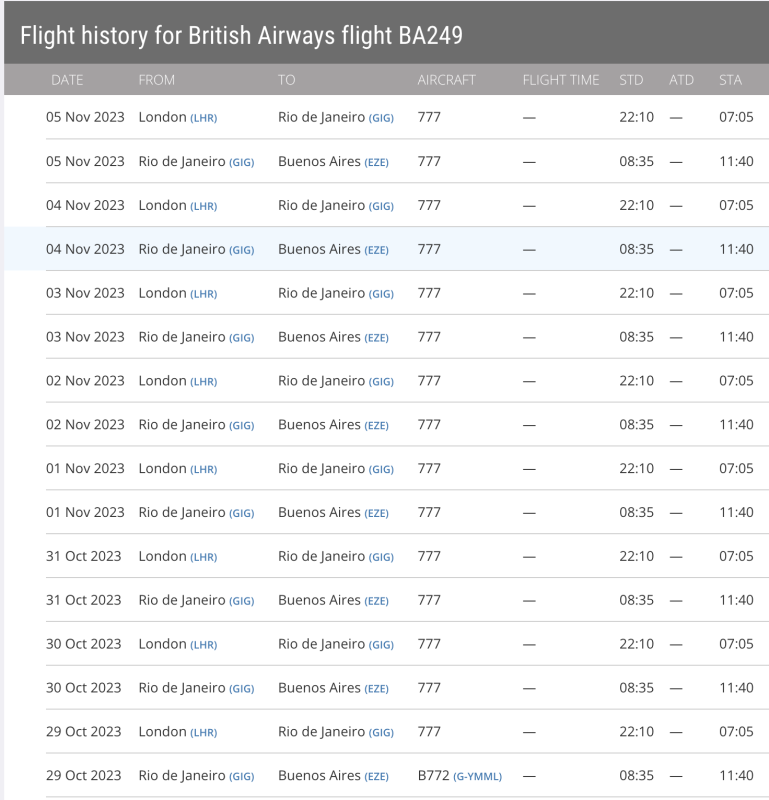Select the TO column header
Screen dimensions: 769x800
(286, 80)
